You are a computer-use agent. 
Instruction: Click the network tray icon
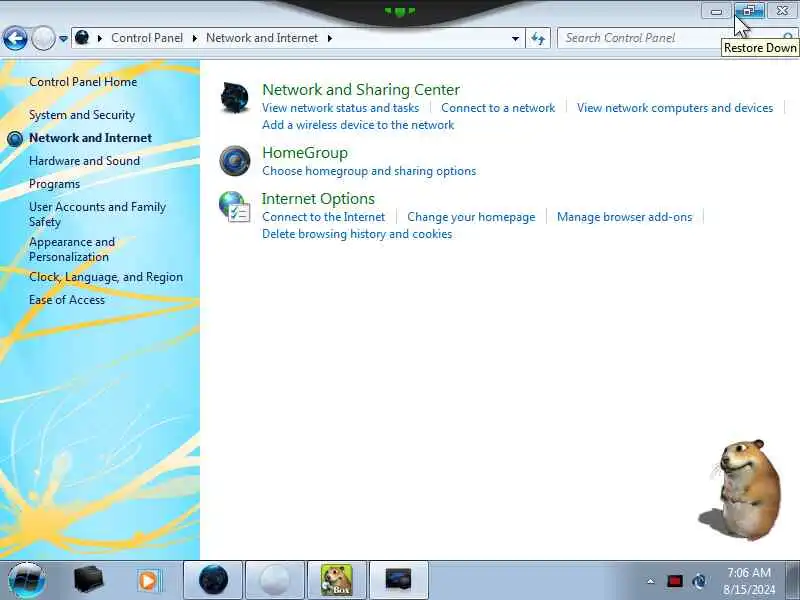tap(699, 581)
